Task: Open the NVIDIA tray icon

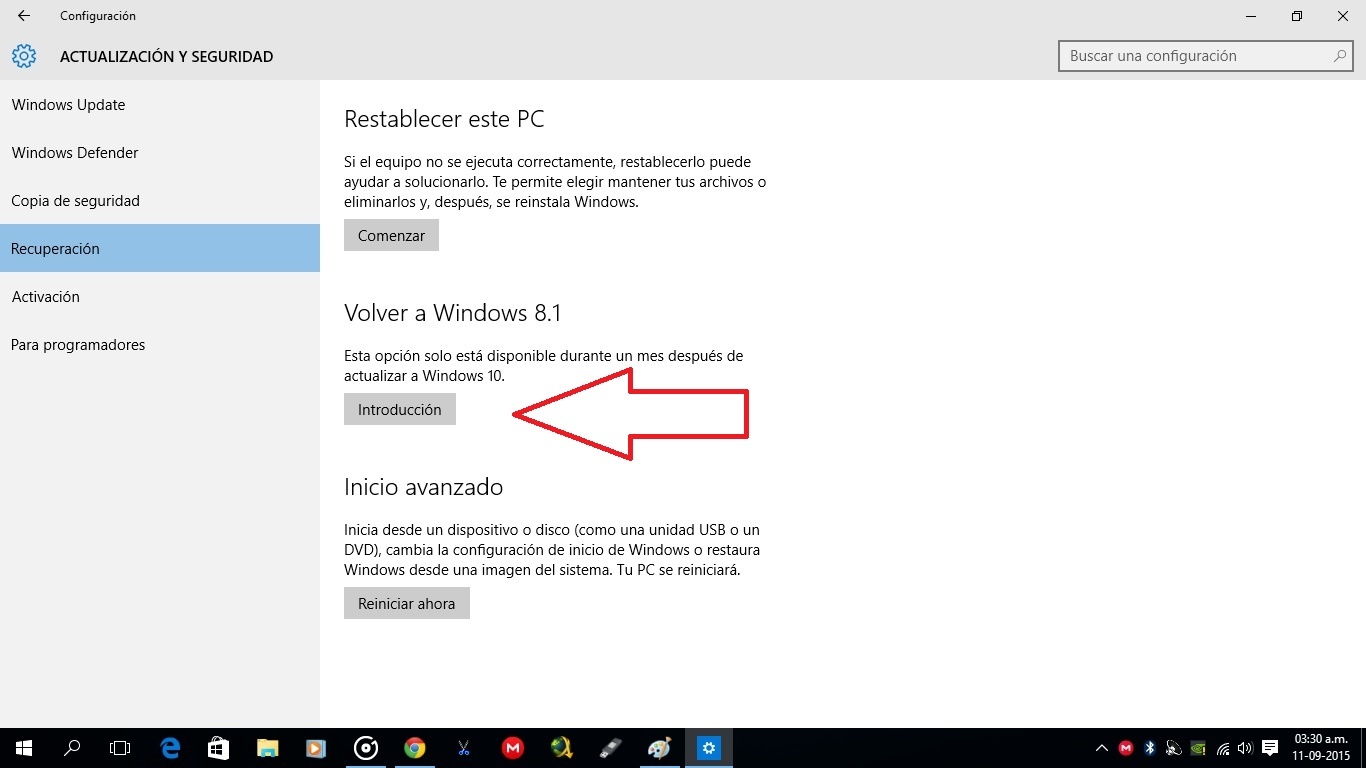Action: [1198, 748]
